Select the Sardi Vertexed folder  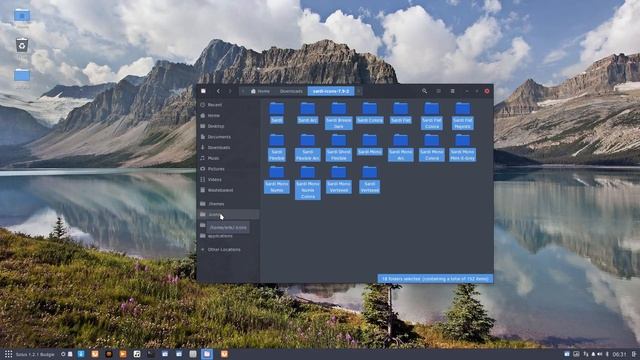tap(370, 179)
